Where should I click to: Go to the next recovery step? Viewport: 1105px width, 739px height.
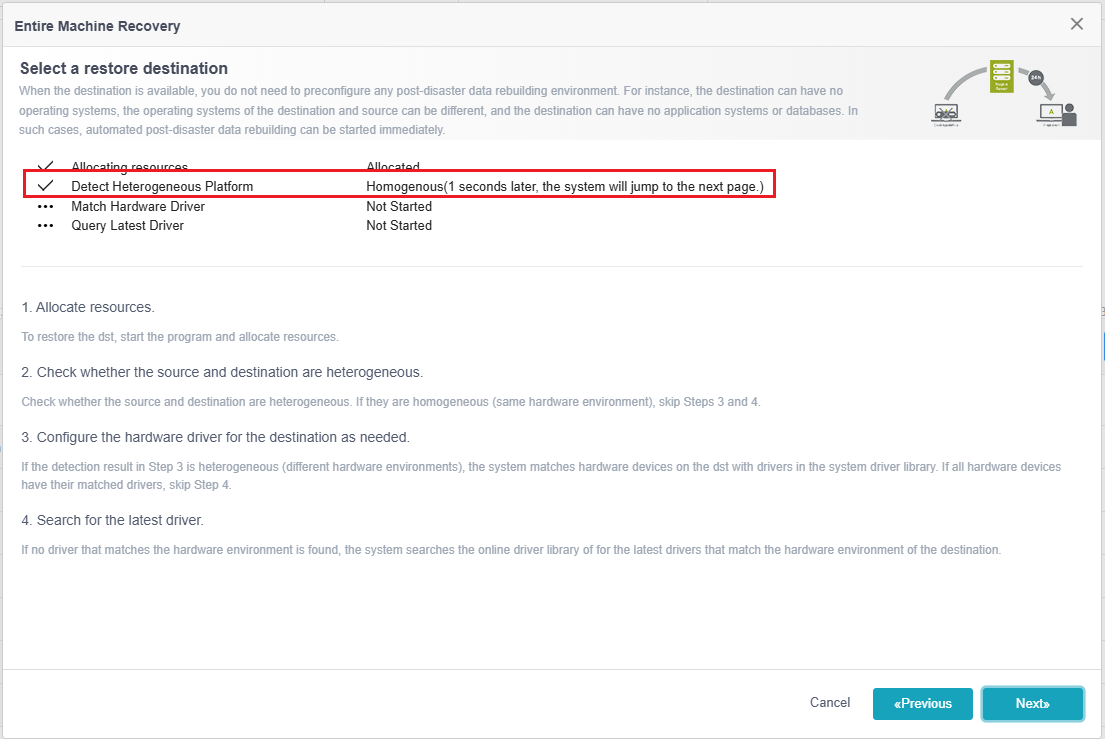(x=1032, y=703)
